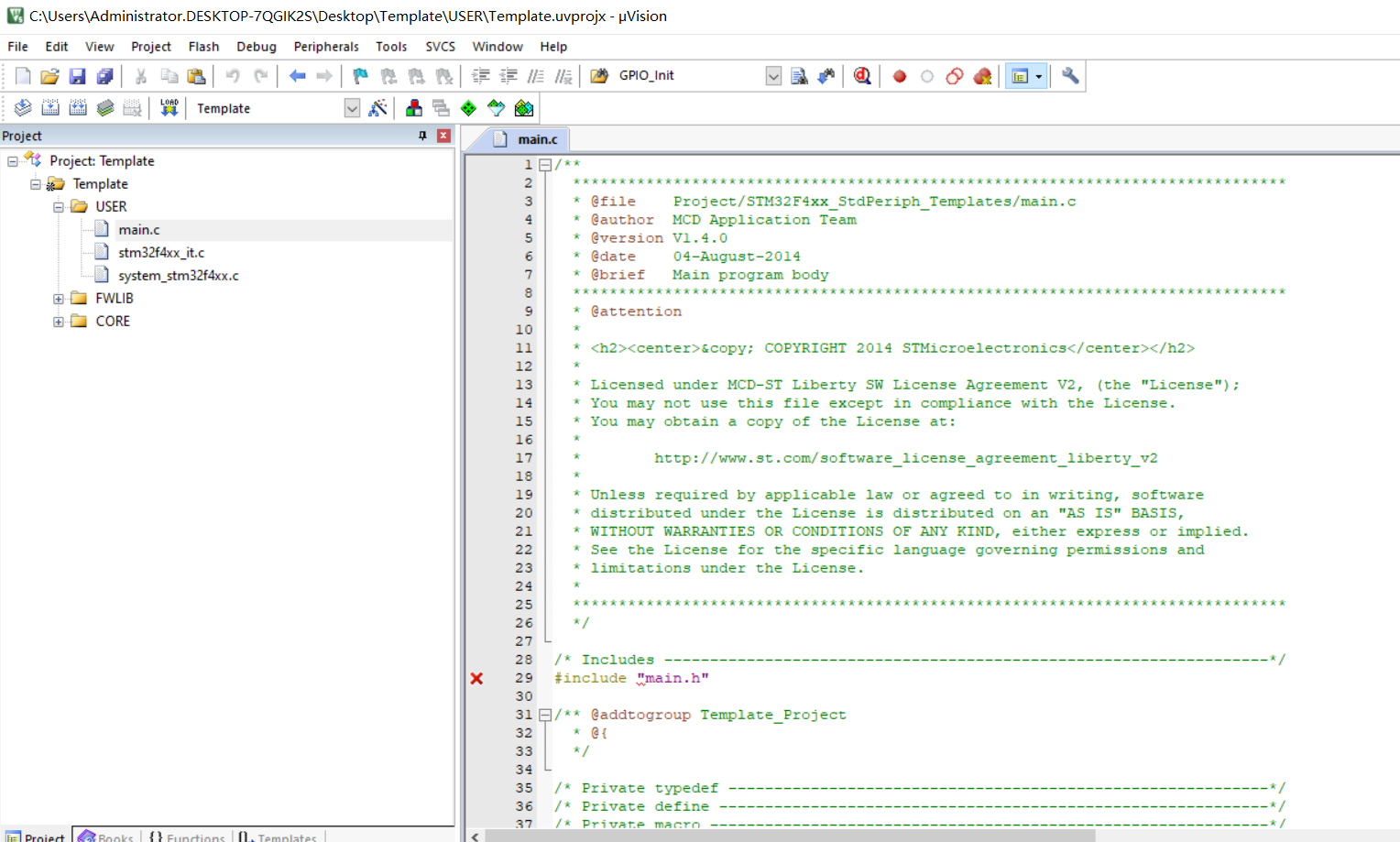Collapse the comment block fold at line 1
The height and width of the screenshot is (842, 1400).
pyautogui.click(x=545, y=165)
